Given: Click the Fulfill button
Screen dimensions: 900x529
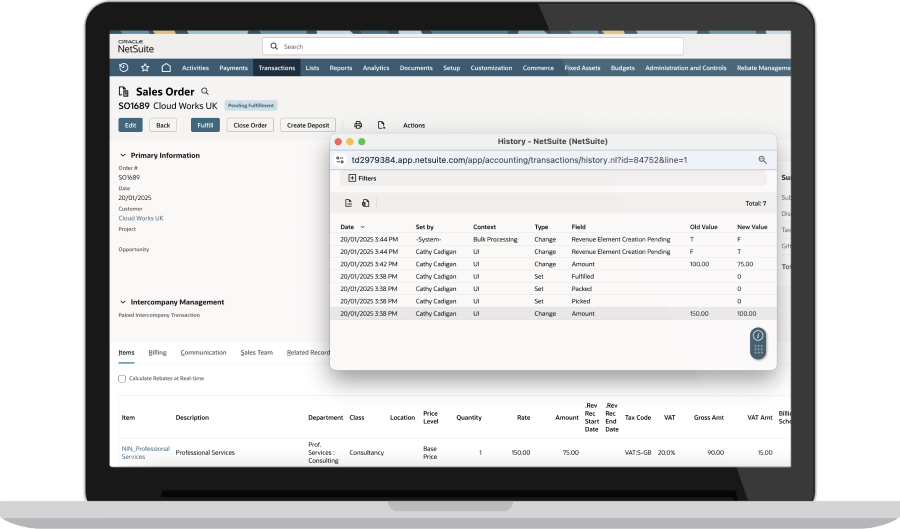Looking at the screenshot, I should pyautogui.click(x=205, y=125).
